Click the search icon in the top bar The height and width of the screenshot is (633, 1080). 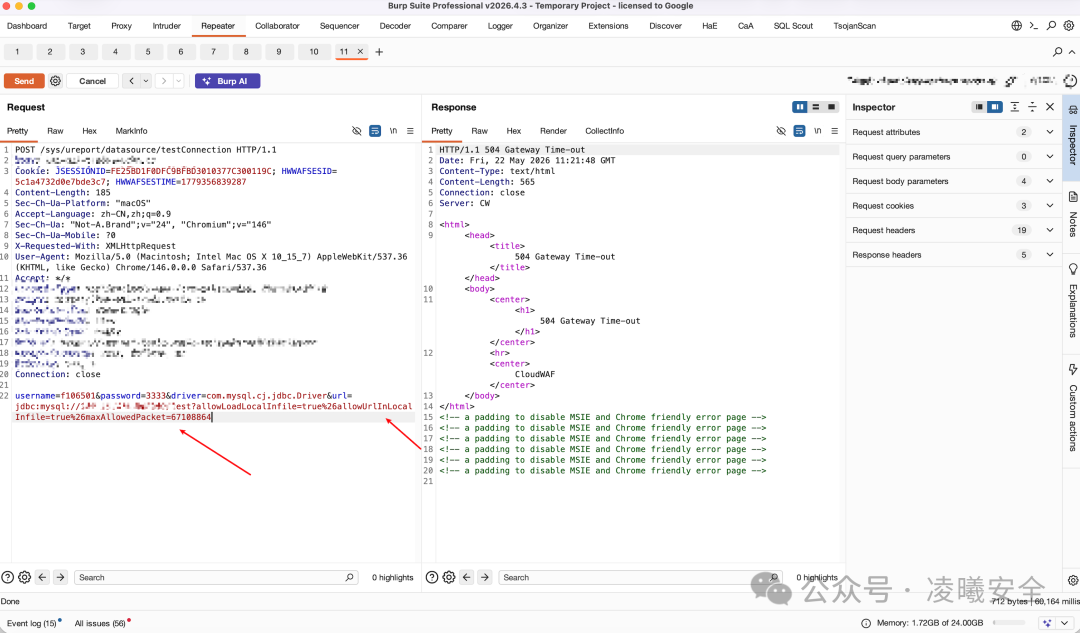coord(1051,25)
